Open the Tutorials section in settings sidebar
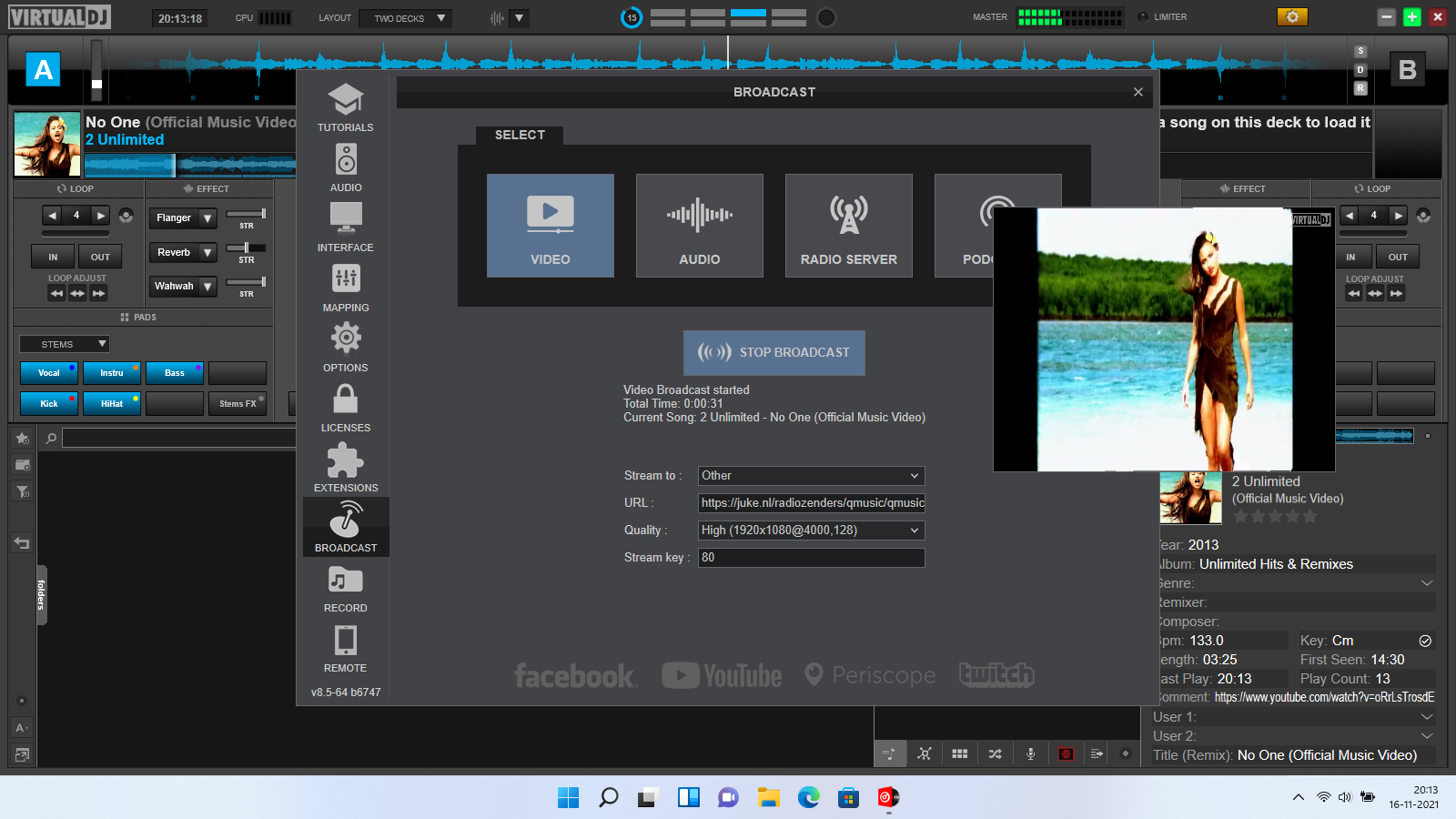Viewport: 1456px width, 819px height. (345, 107)
